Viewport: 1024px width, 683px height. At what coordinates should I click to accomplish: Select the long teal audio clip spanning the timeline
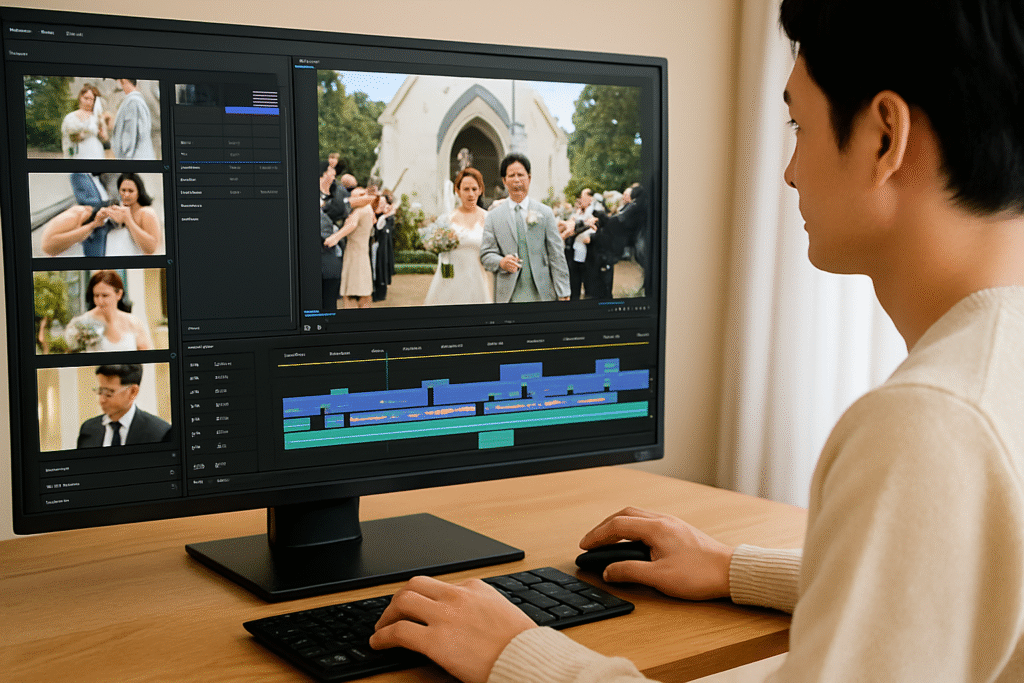pos(466,428)
